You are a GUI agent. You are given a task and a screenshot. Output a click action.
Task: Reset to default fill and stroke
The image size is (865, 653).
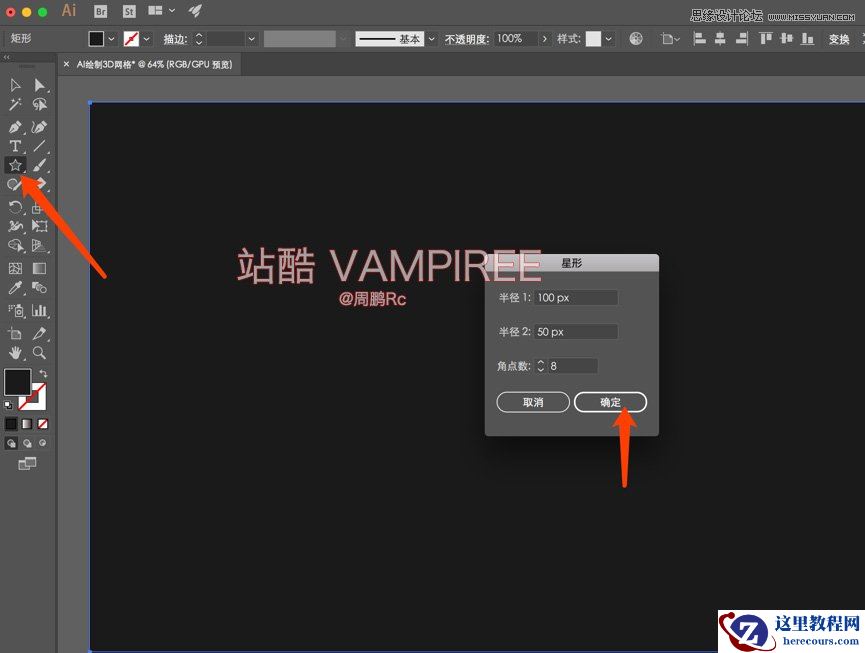(x=8, y=405)
